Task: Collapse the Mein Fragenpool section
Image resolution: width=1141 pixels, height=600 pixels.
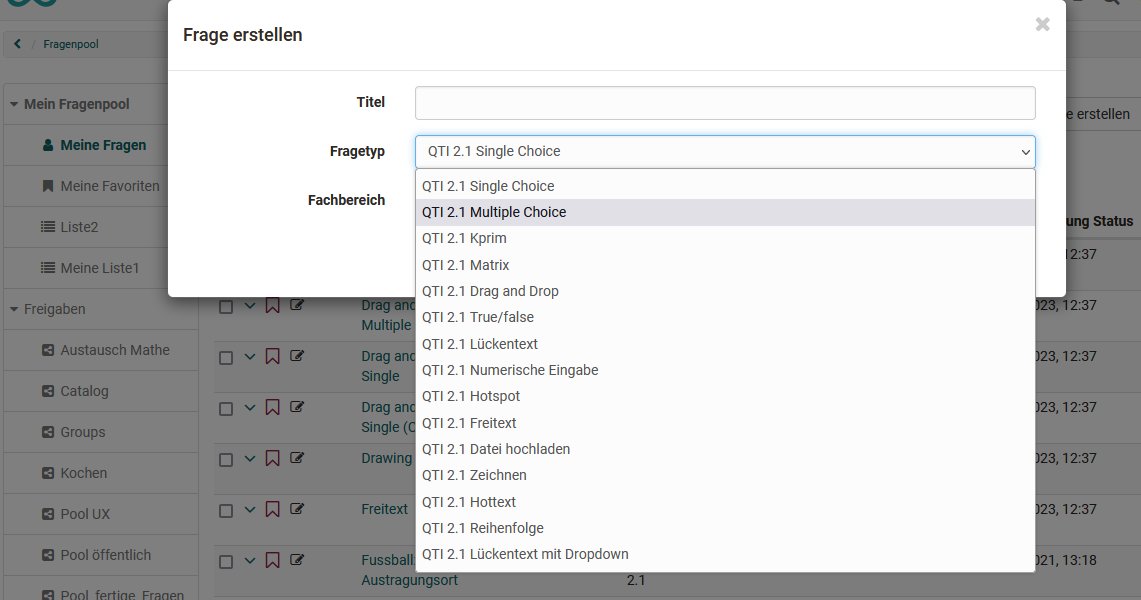Action: 14,104
